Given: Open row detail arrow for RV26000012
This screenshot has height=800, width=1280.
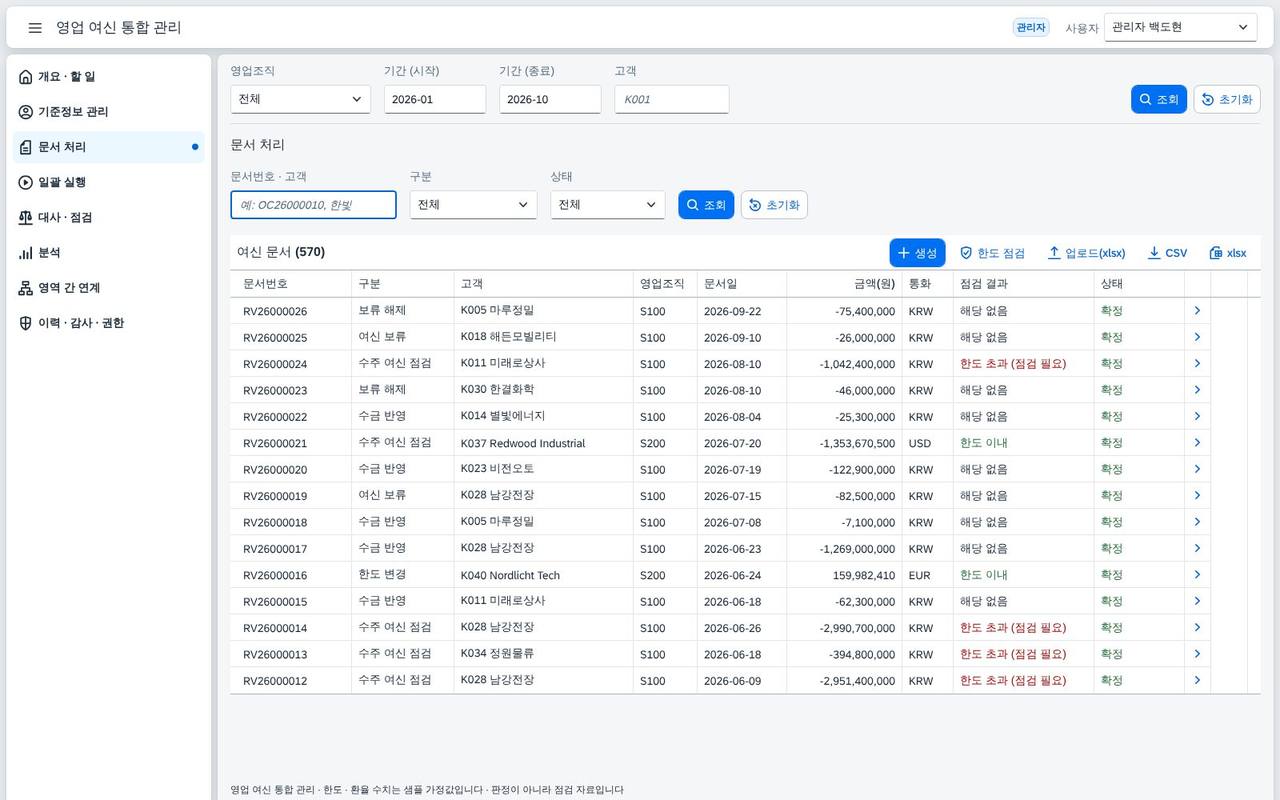Looking at the screenshot, I should [x=1197, y=681].
